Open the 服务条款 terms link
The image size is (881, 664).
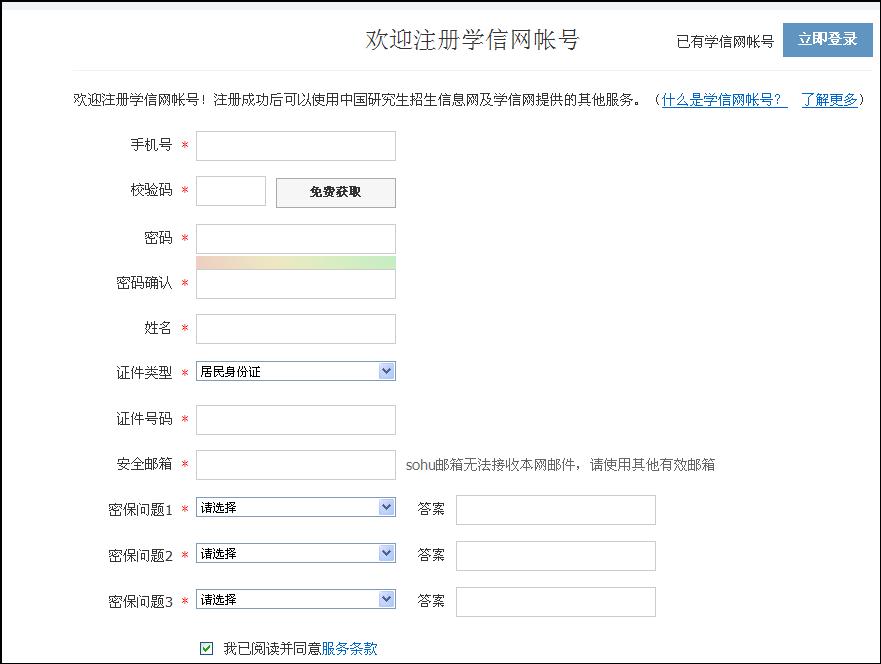pyautogui.click(x=349, y=649)
